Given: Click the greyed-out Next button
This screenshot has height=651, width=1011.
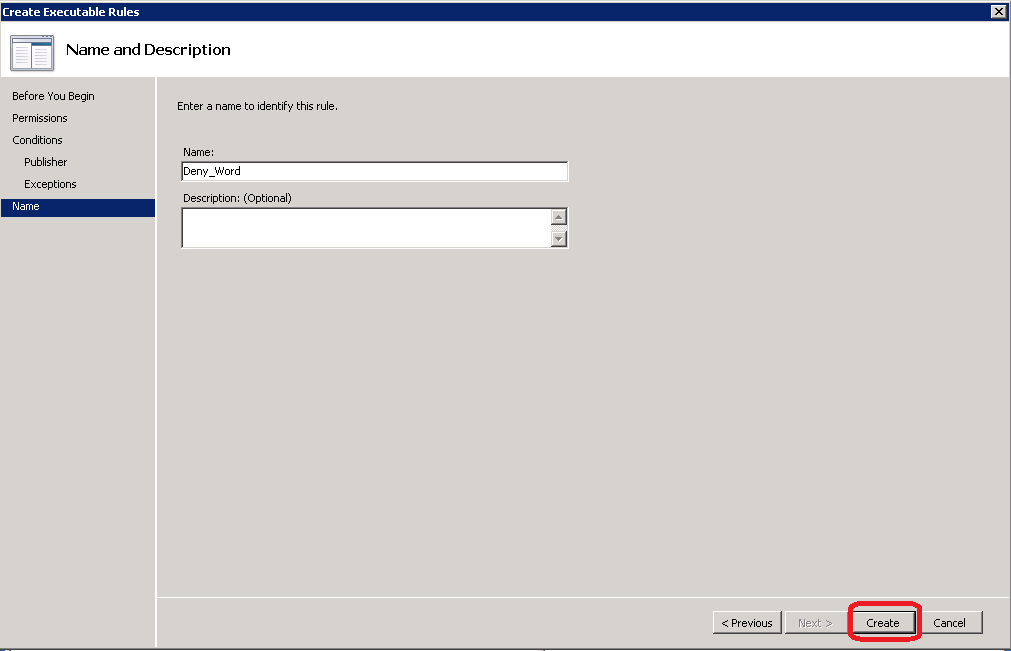Looking at the screenshot, I should 814,622.
